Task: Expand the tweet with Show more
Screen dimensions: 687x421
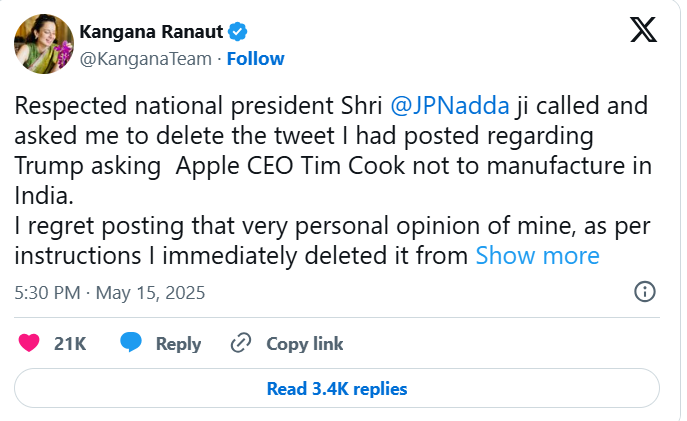Action: tap(537, 255)
